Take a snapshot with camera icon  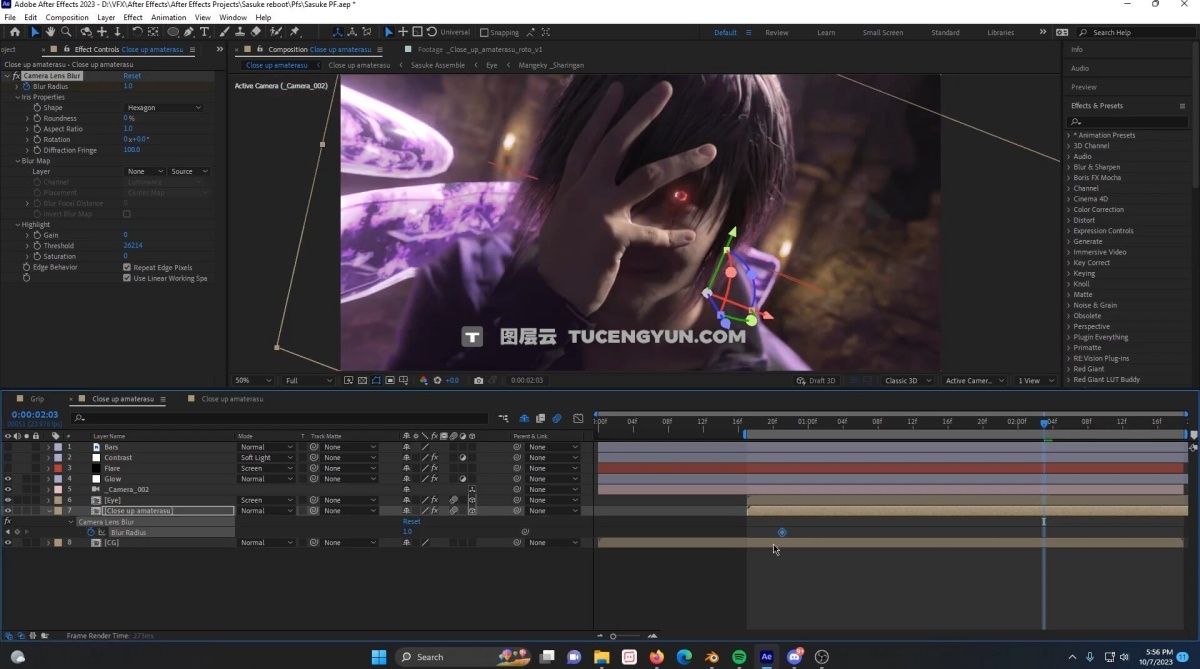coord(479,380)
